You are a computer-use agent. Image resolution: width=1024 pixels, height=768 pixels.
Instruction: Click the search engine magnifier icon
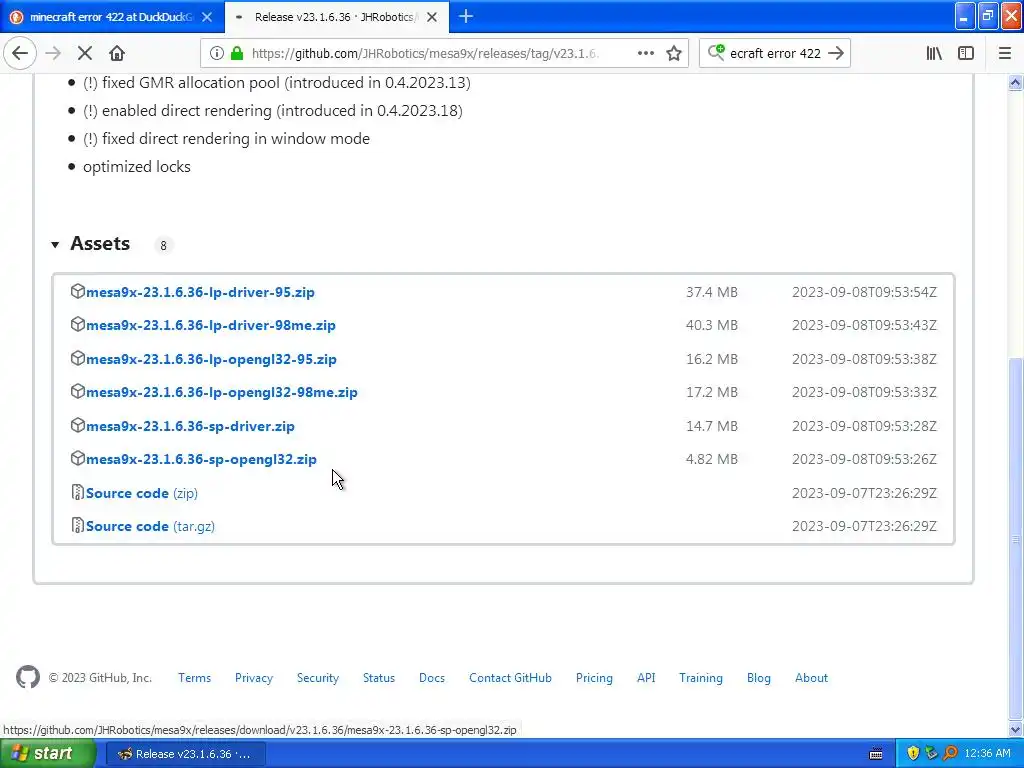[716, 52]
